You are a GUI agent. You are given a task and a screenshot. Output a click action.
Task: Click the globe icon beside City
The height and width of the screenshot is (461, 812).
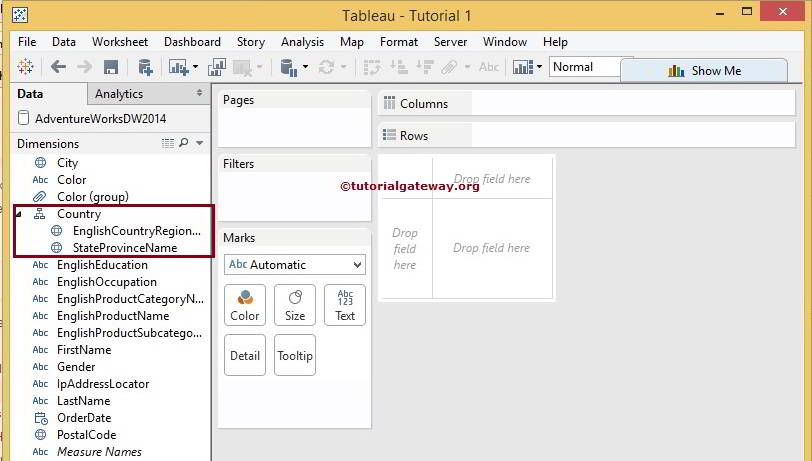pos(40,163)
